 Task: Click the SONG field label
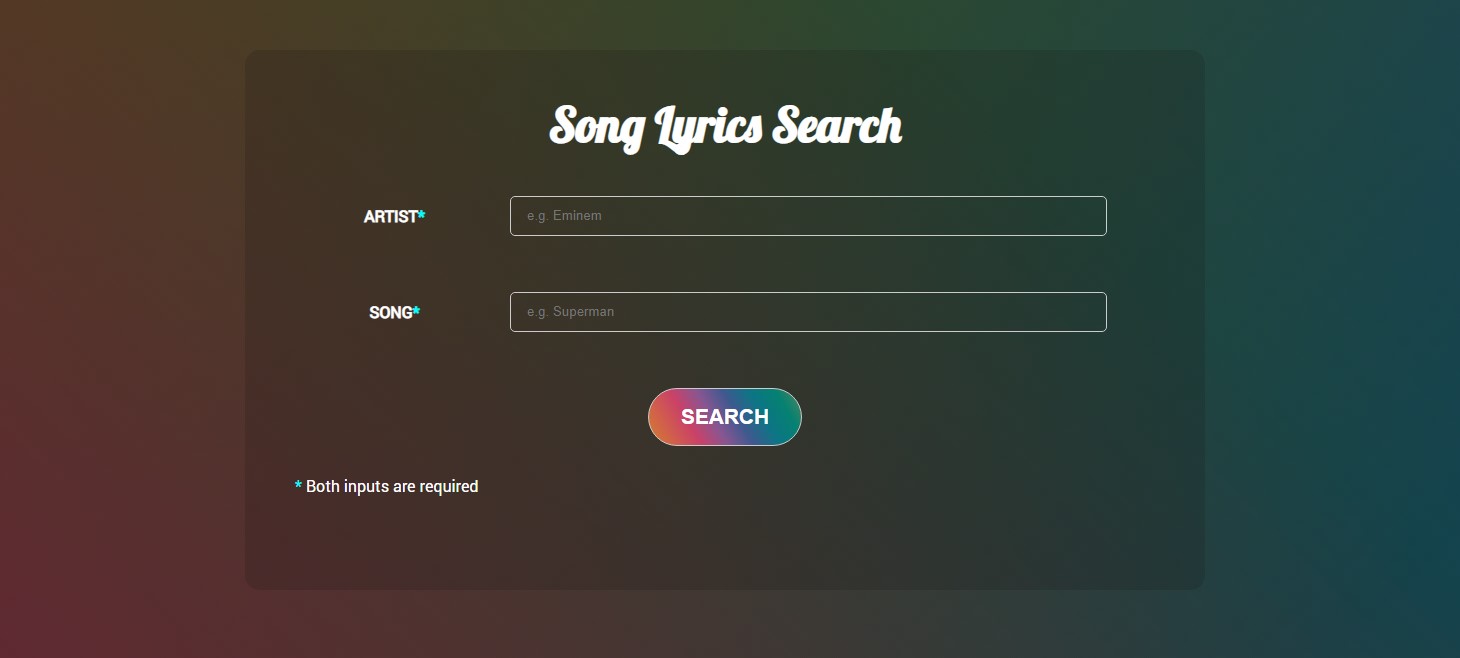pos(388,312)
